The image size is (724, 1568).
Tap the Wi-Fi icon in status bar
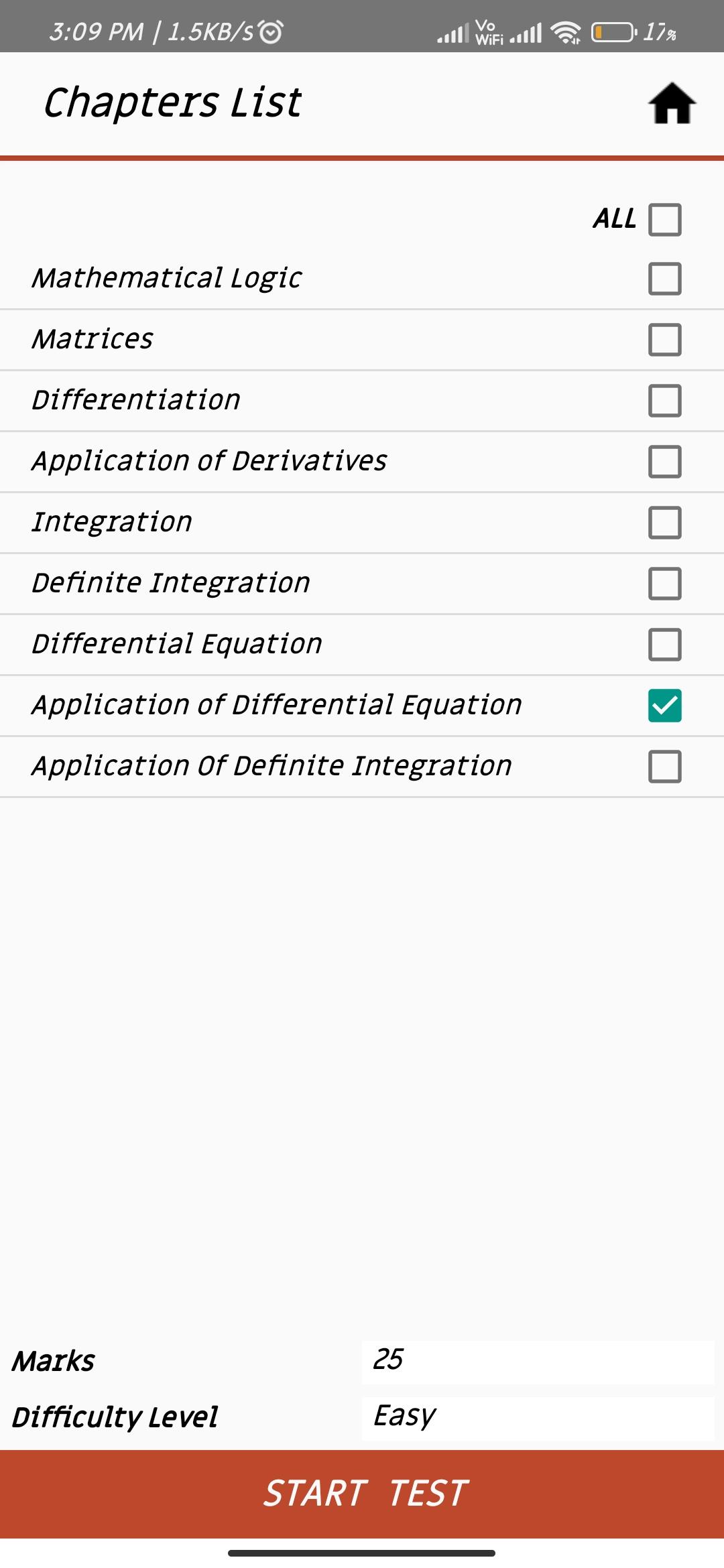[566, 31]
